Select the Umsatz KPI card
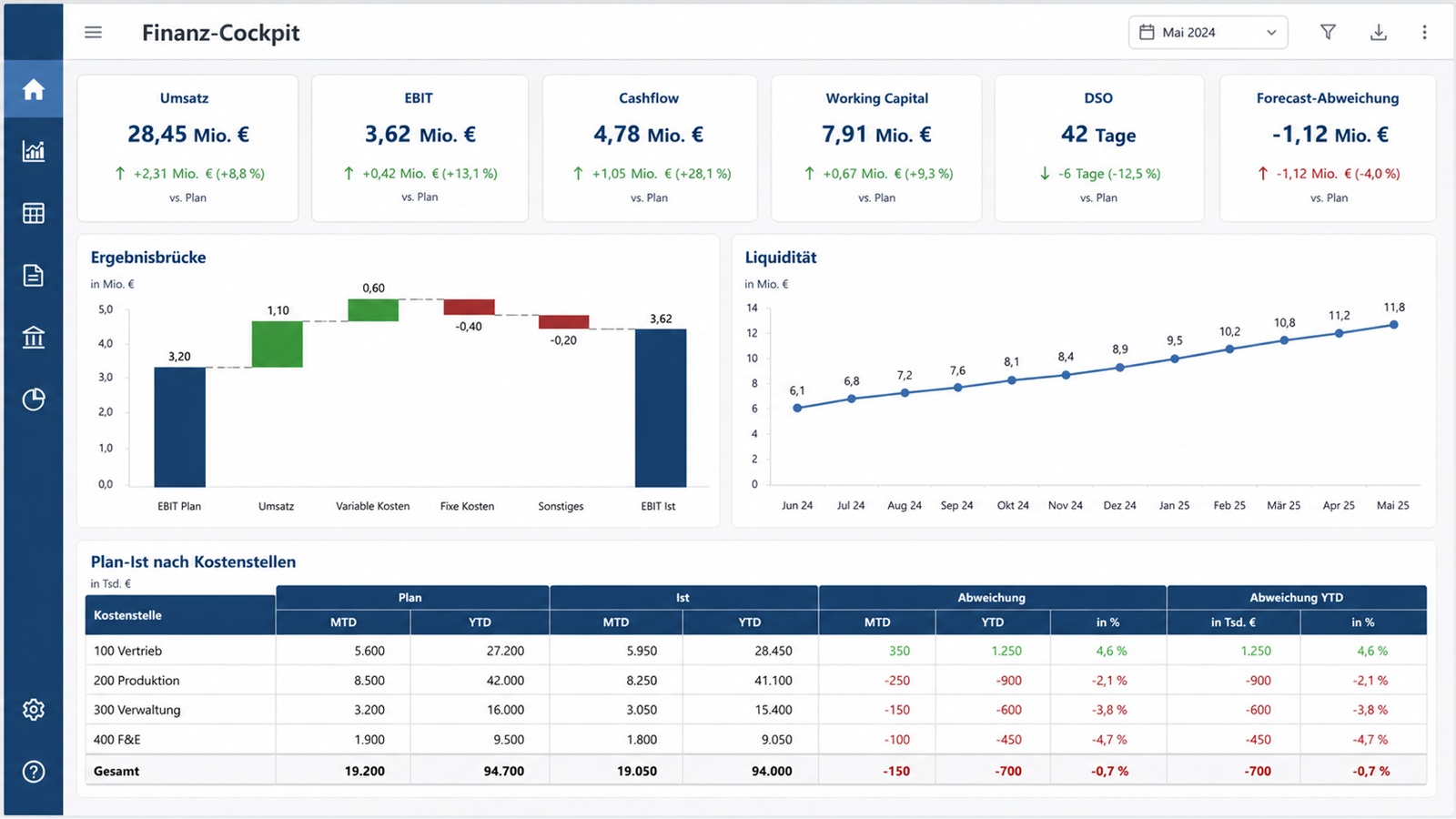Viewport: 1456px width, 819px height. (187, 148)
